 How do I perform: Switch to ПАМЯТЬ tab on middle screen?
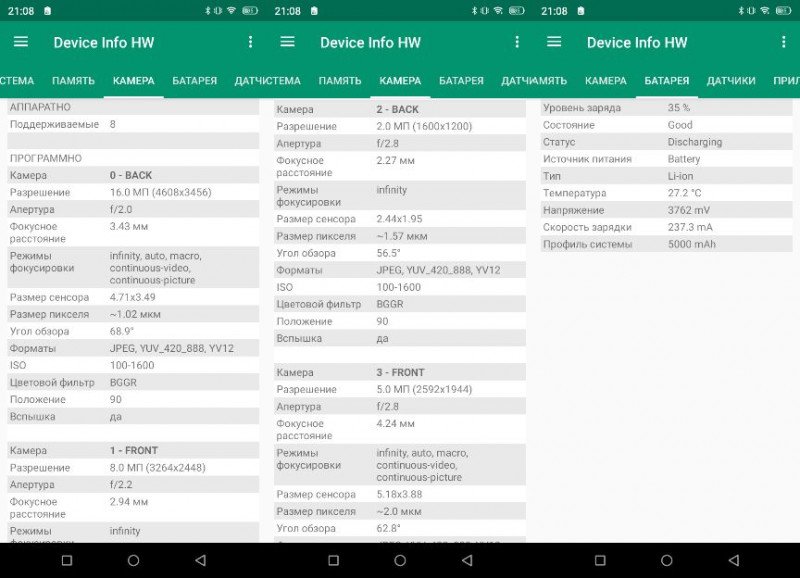point(340,81)
